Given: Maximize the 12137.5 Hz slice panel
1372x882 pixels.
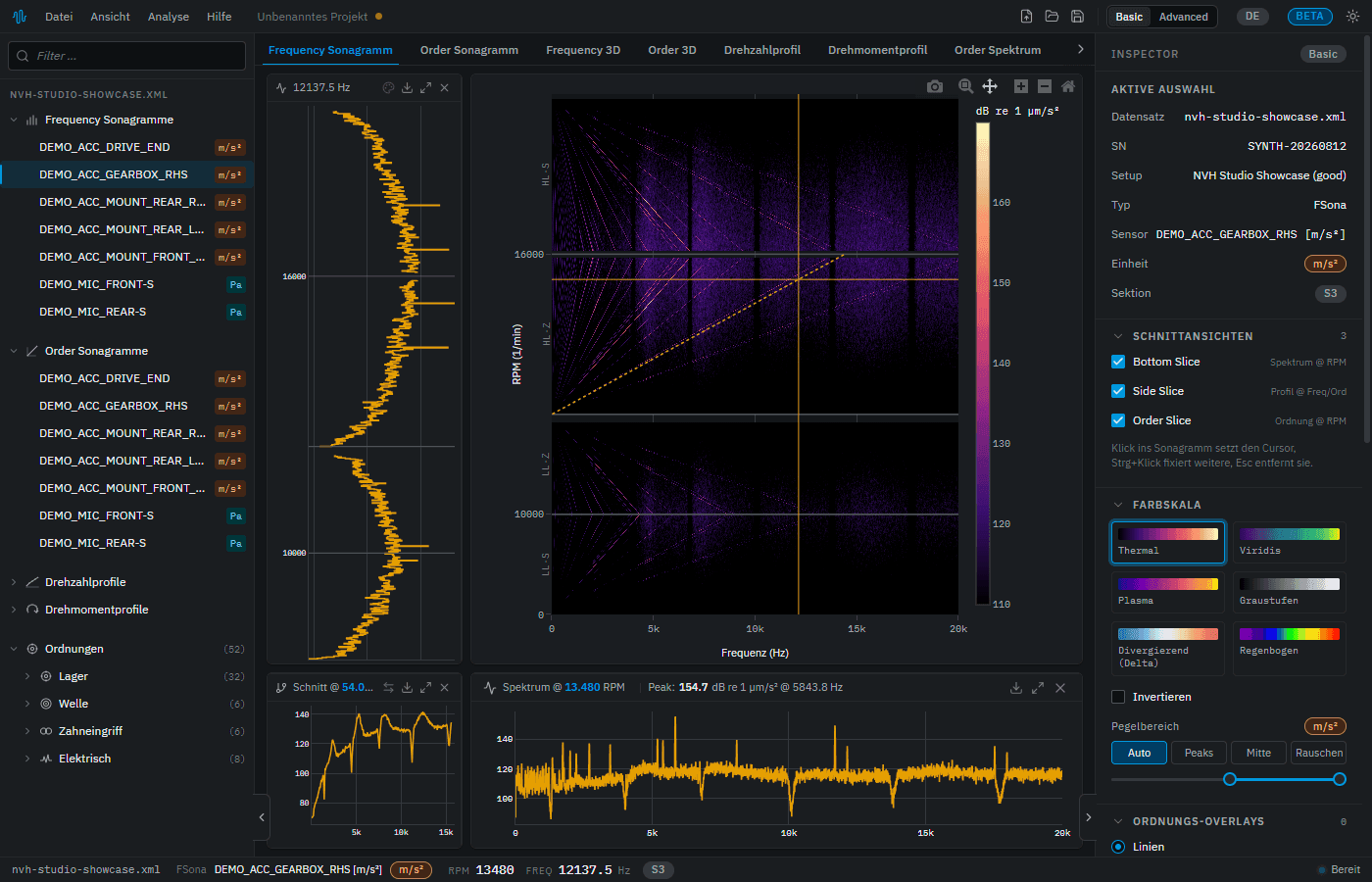Looking at the screenshot, I should pos(425,87).
